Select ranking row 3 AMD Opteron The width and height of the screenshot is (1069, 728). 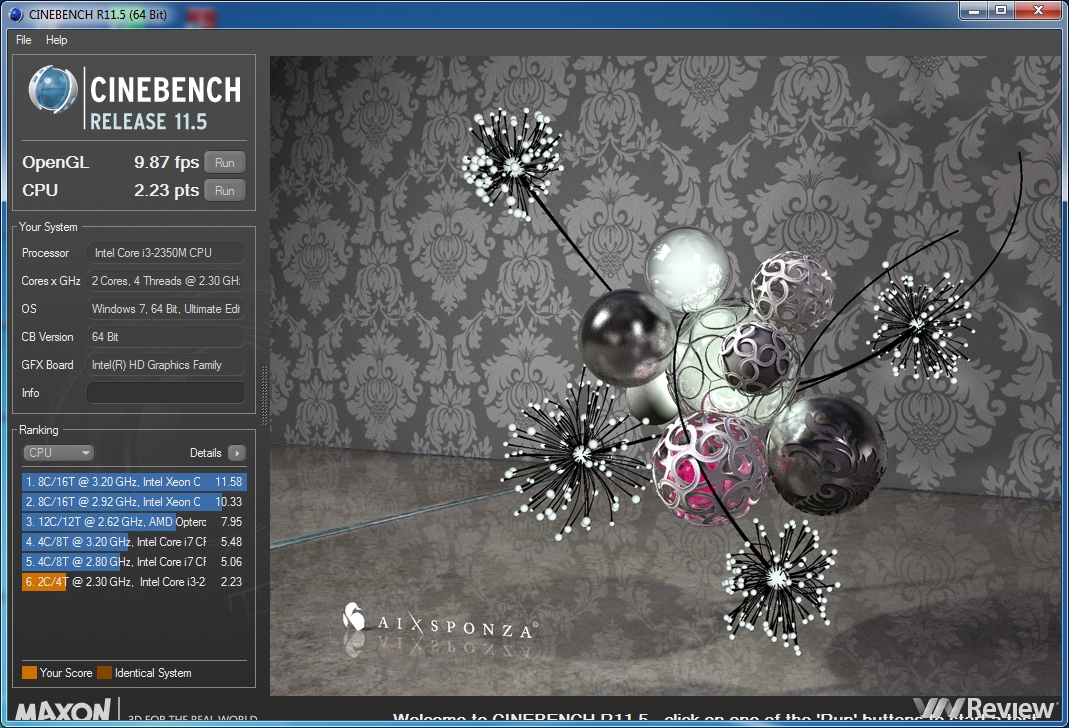click(x=134, y=521)
